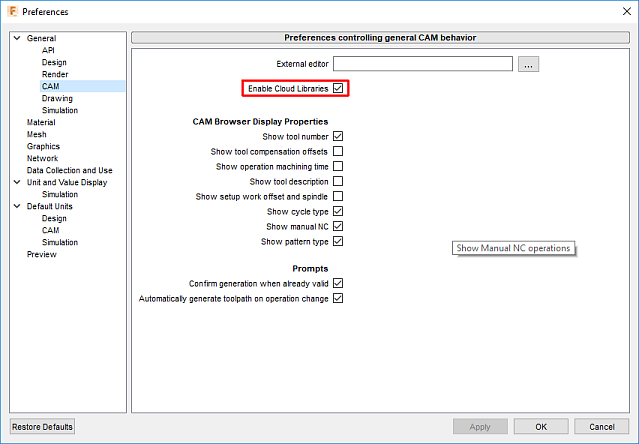Viewport: 639px width, 444px height.
Task: Select Design under General
Action: pyautogui.click(x=54, y=62)
